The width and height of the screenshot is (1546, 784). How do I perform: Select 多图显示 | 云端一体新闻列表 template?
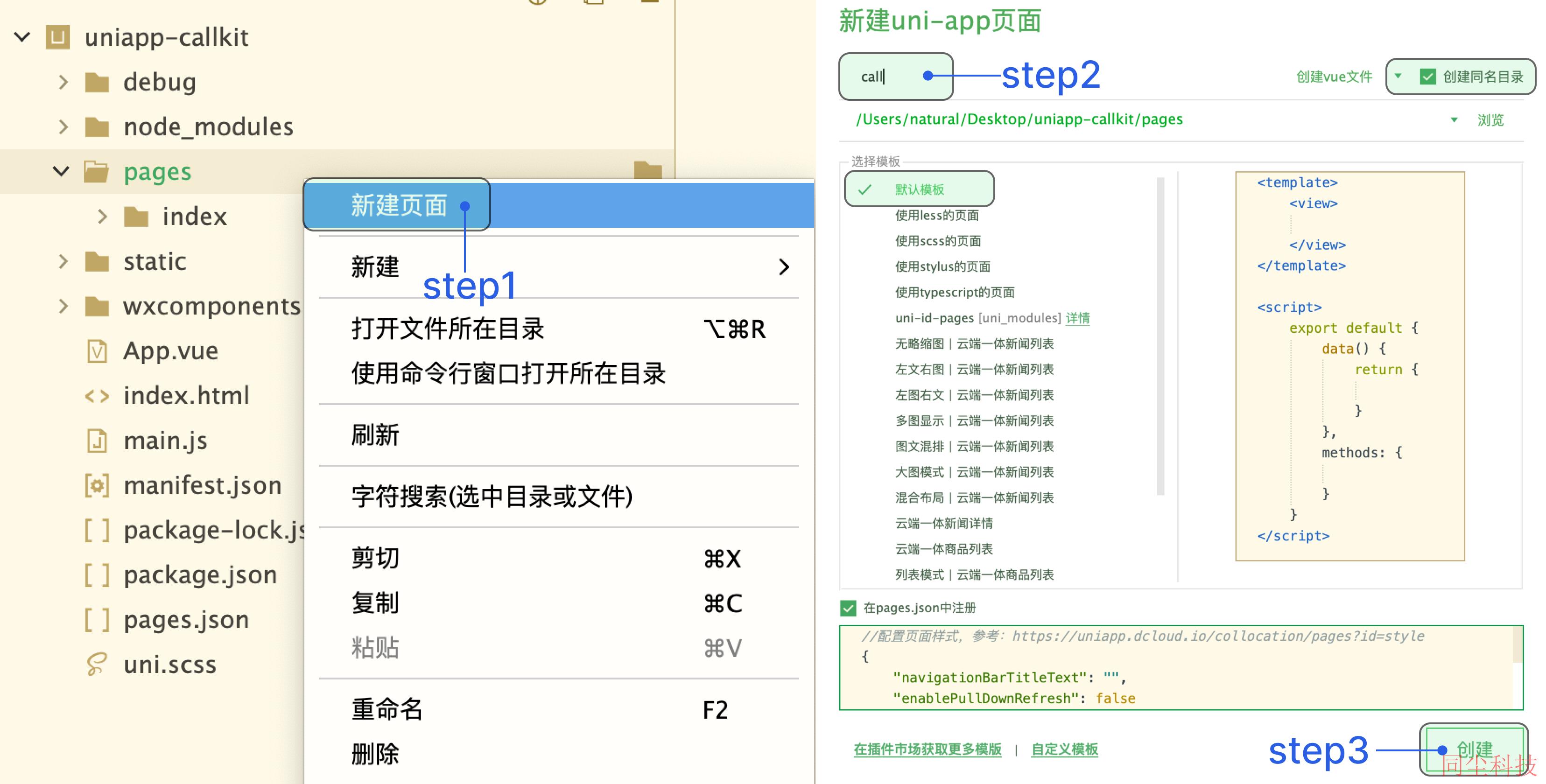pos(974,421)
